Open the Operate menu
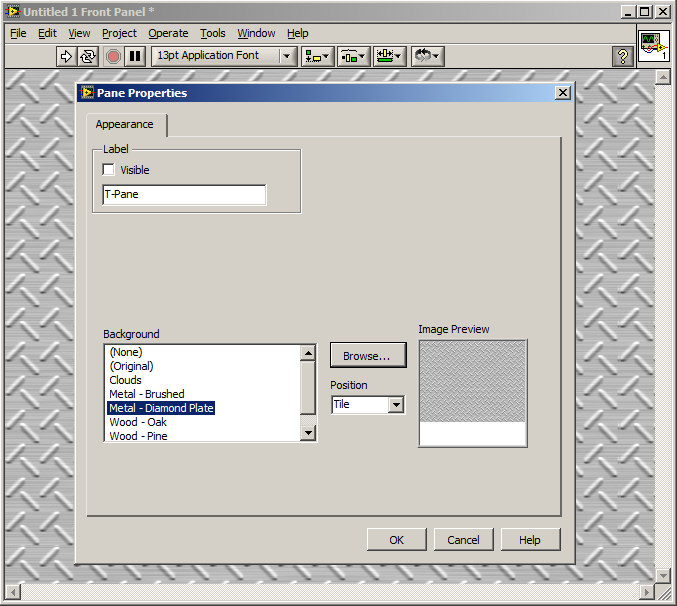Viewport: 677px width, 606px height. [x=168, y=33]
